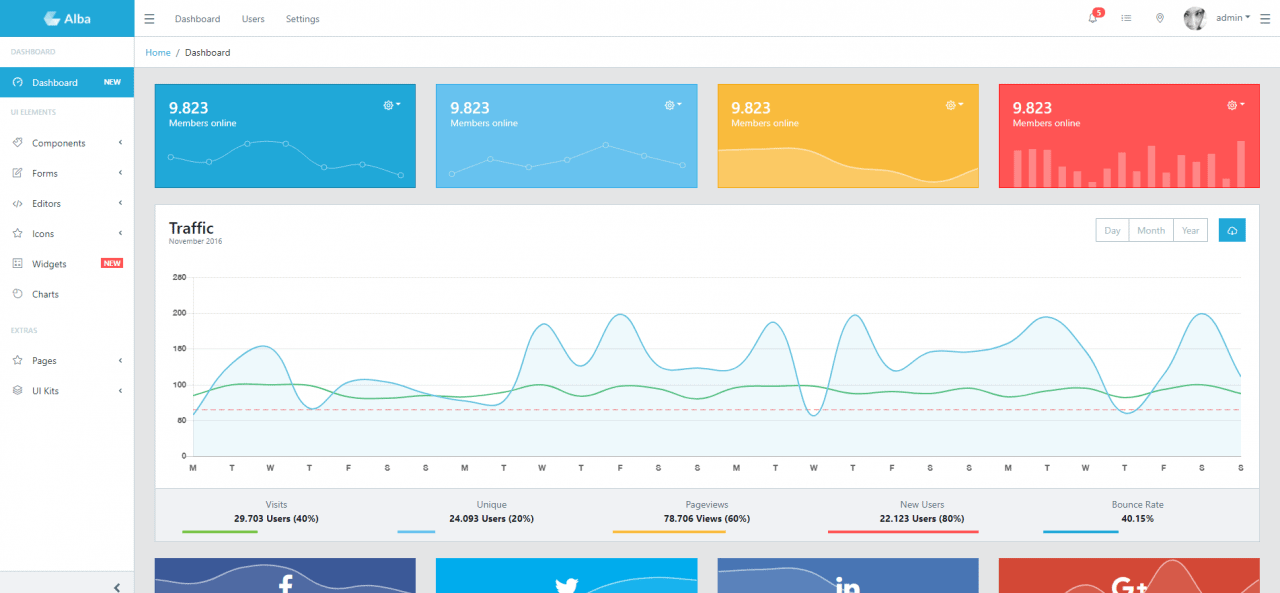The width and height of the screenshot is (1280, 593).
Task: Click the Home breadcrumb link
Action: click(x=158, y=52)
